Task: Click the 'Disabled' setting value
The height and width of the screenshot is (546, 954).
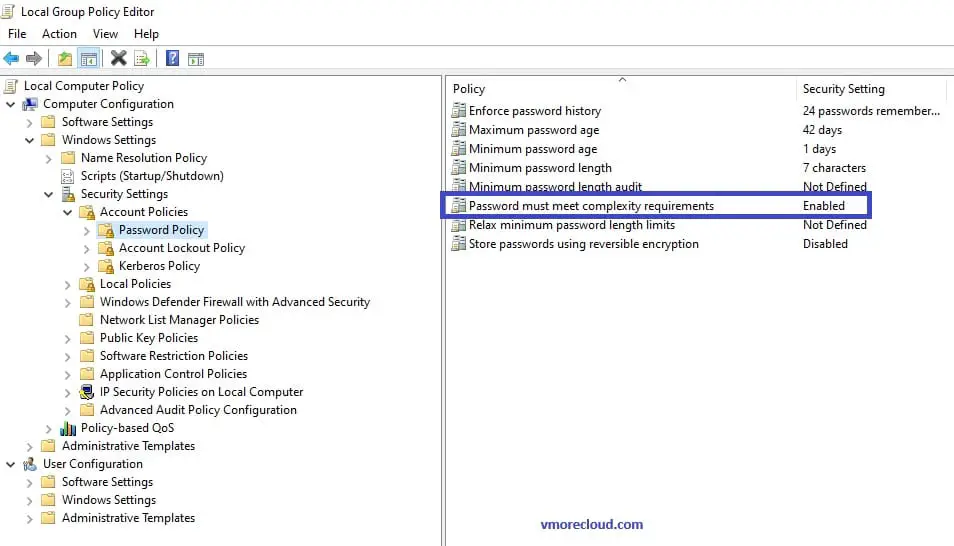Action: [825, 243]
